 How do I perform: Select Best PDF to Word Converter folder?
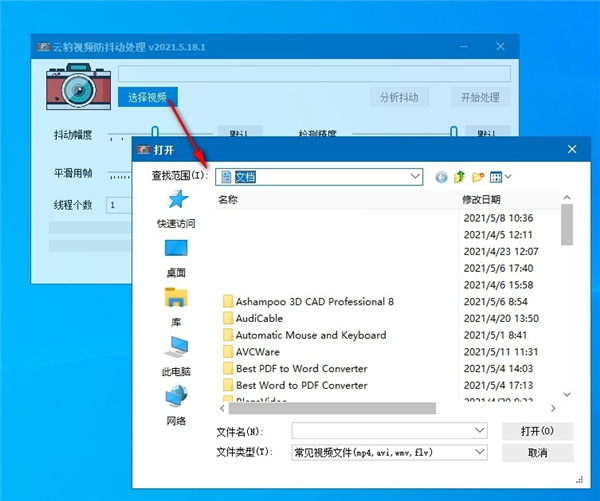tap(295, 369)
